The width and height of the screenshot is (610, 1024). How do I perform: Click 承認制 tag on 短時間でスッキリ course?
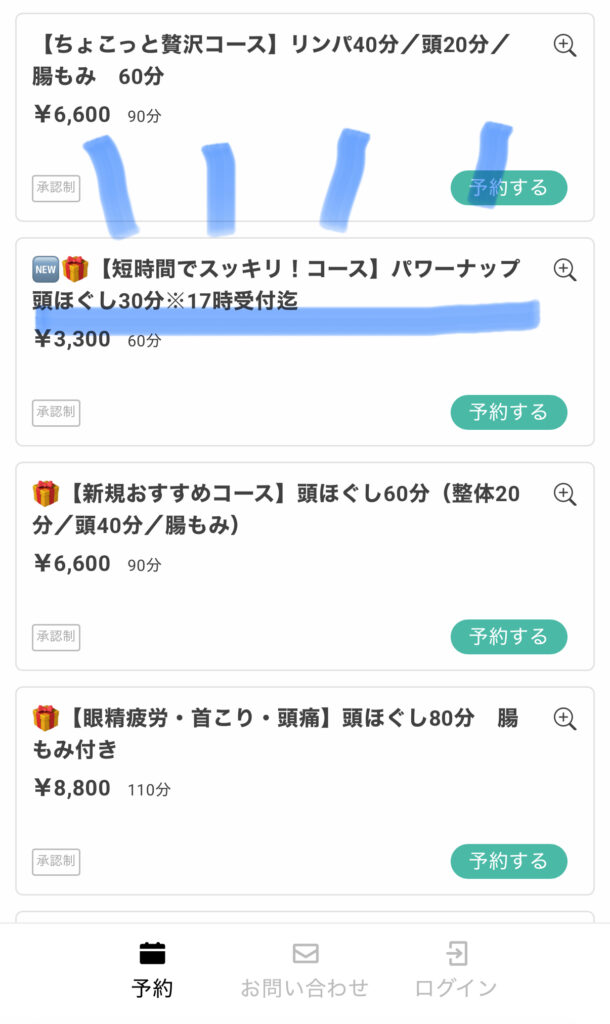tap(56, 412)
